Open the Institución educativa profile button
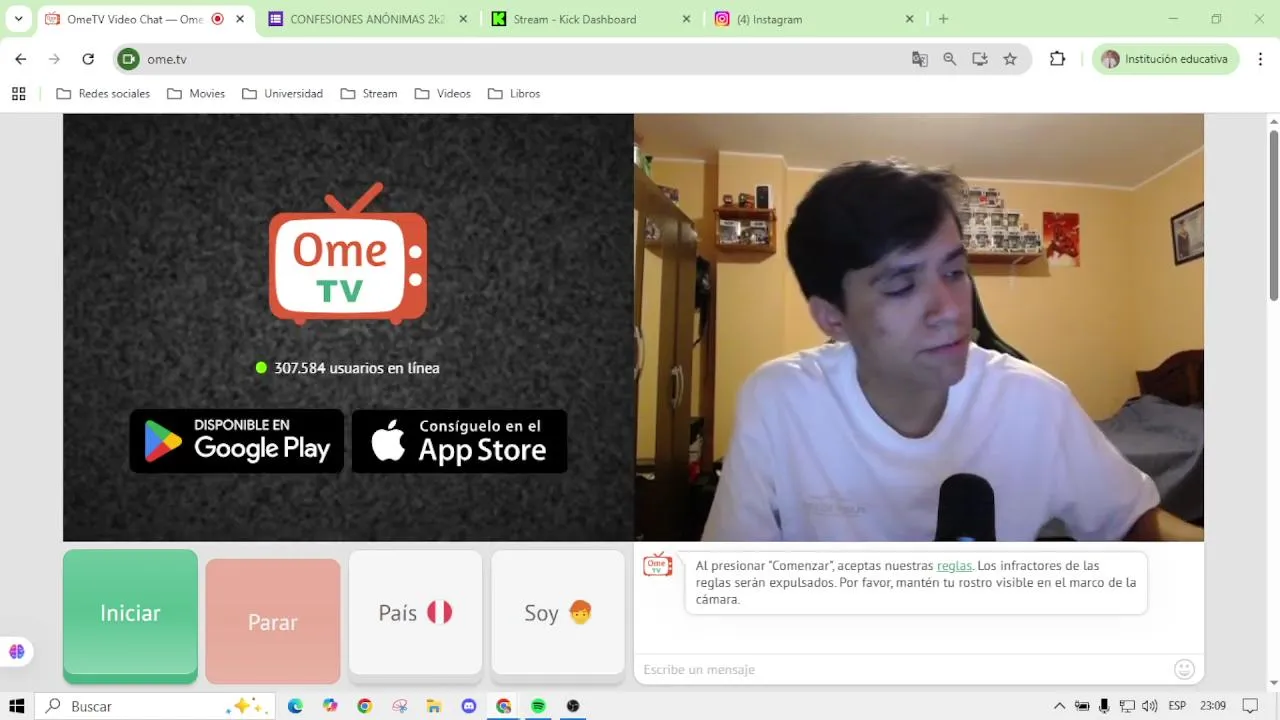Image resolution: width=1280 pixels, height=720 pixels. (1165, 59)
